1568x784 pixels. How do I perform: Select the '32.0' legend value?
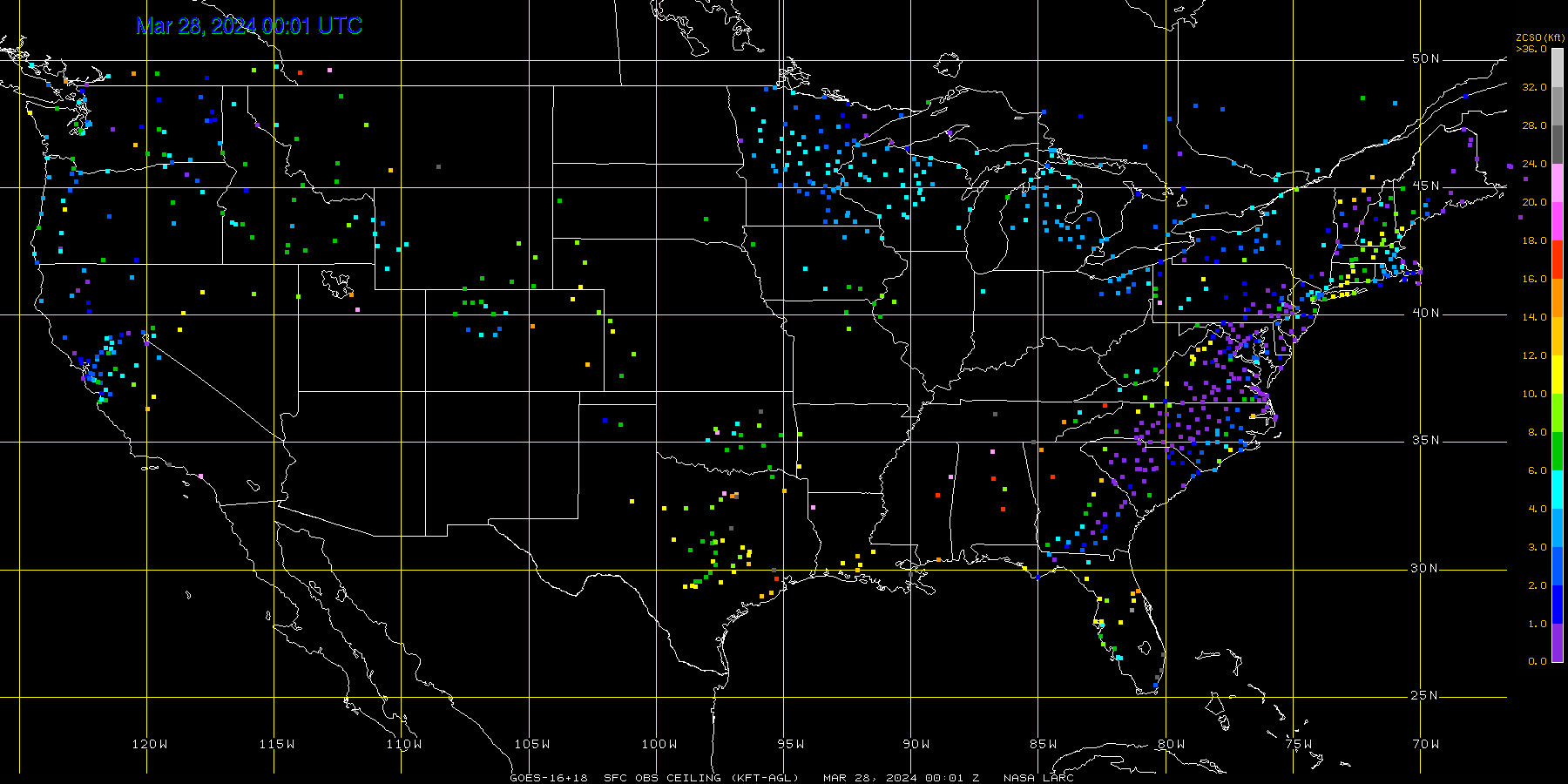1534,87
